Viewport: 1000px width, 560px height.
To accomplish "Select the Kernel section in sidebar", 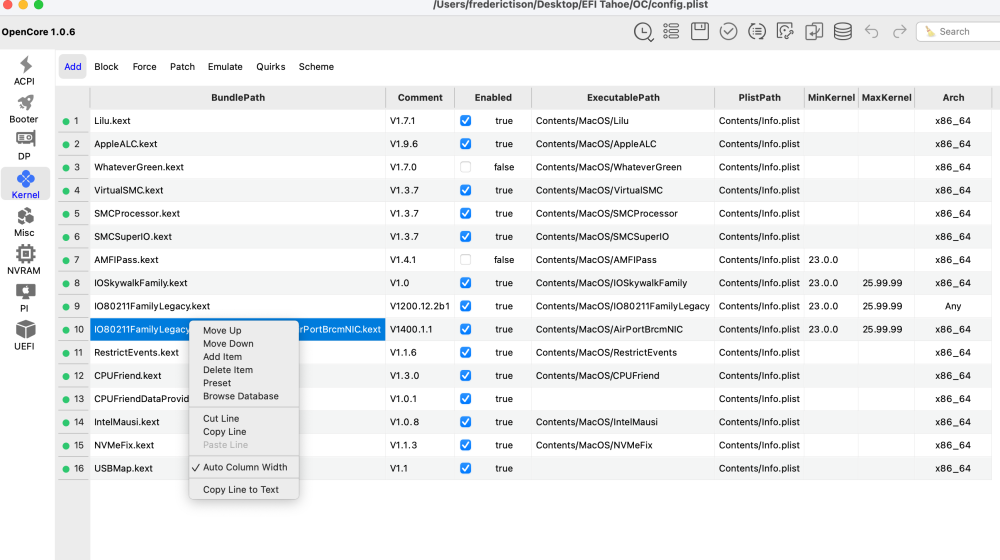I will click(x=26, y=184).
